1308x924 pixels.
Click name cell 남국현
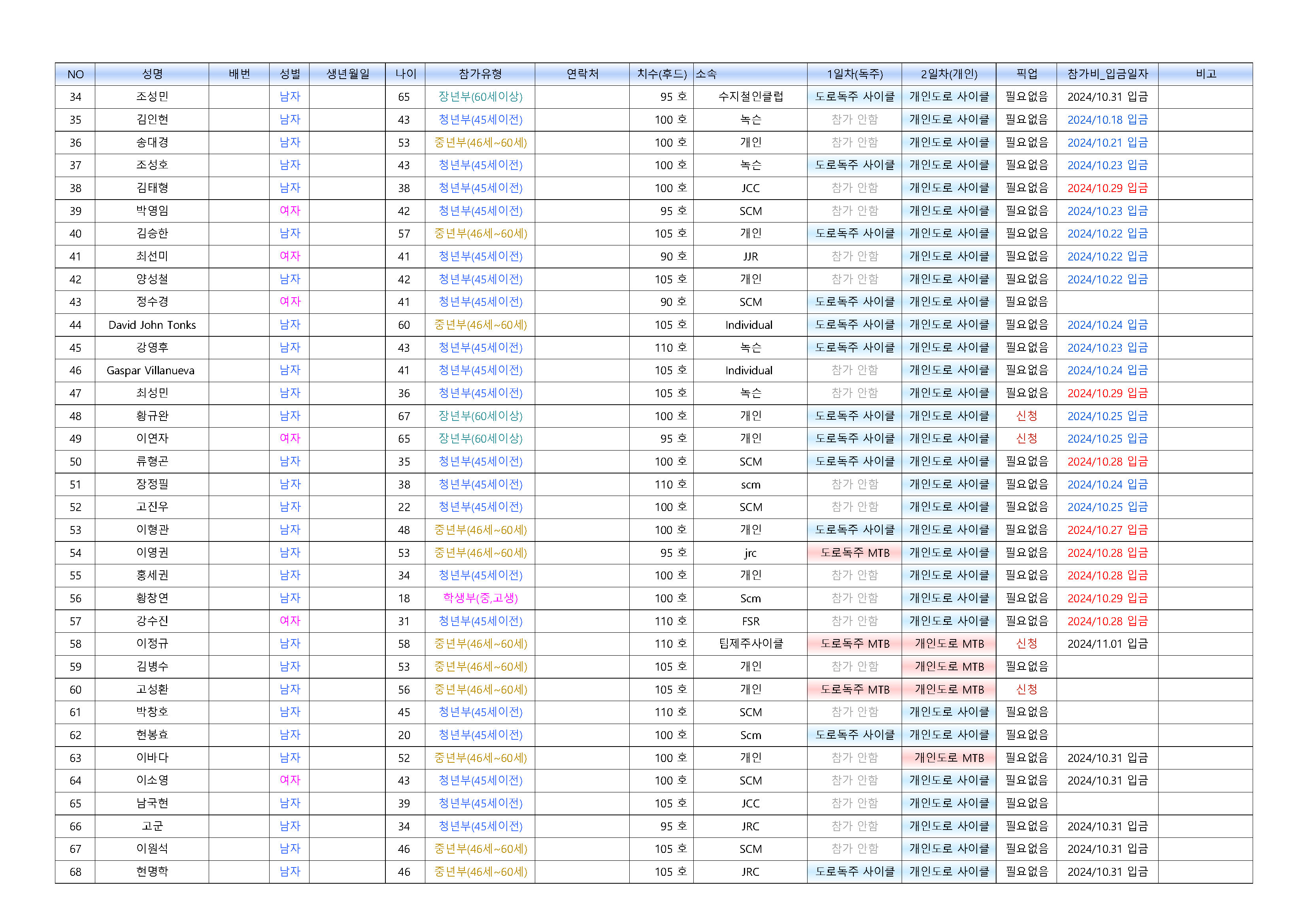pos(152,803)
